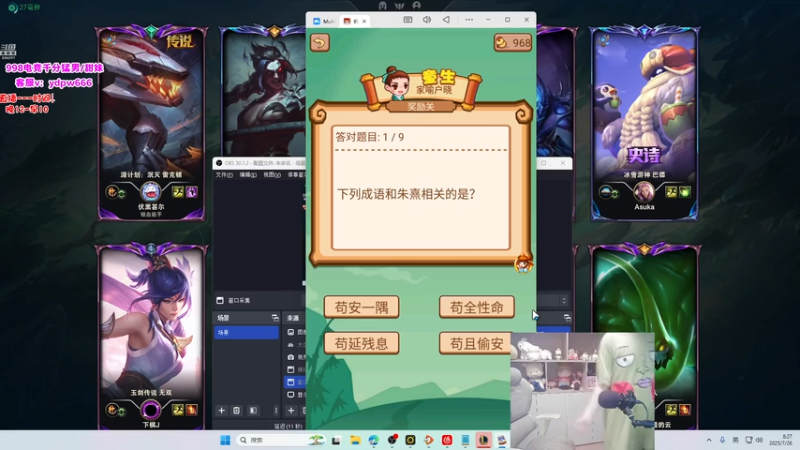Choose the answer 苟安一隅
The width and height of the screenshot is (800, 450).
(x=361, y=307)
